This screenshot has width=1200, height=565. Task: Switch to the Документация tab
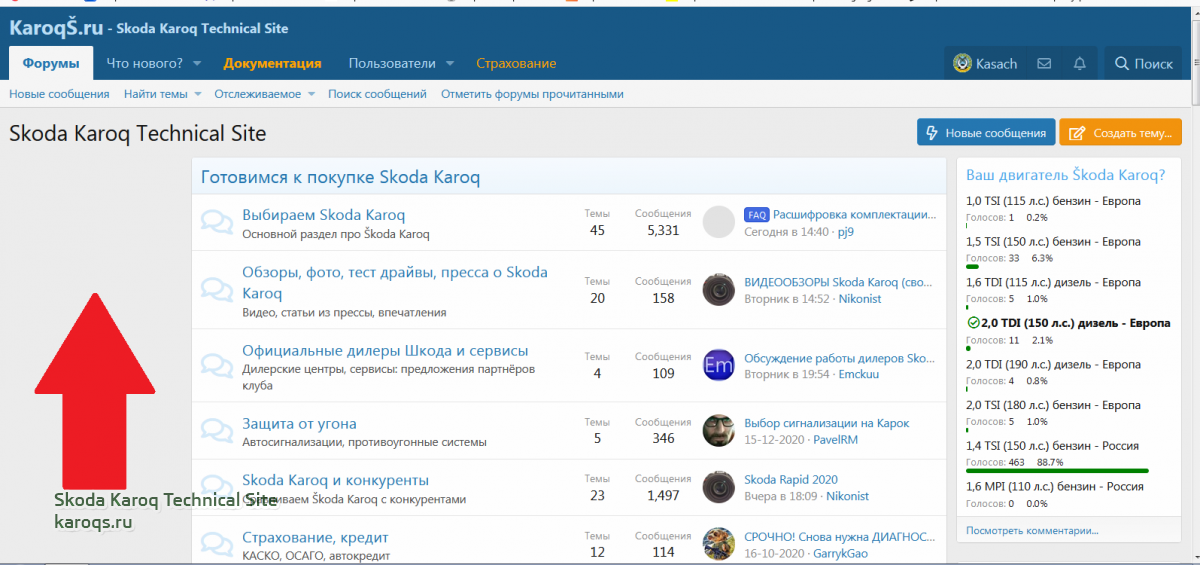272,64
